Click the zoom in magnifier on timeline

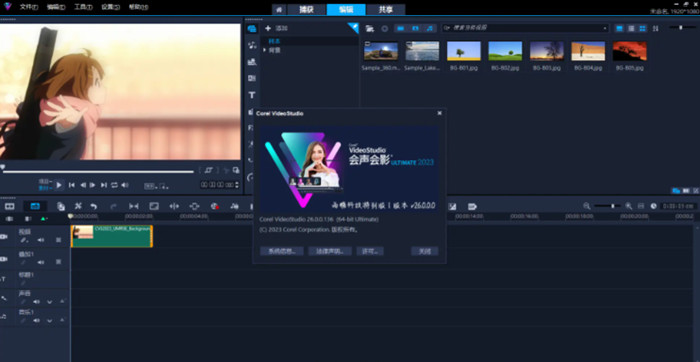pyautogui.click(x=629, y=206)
